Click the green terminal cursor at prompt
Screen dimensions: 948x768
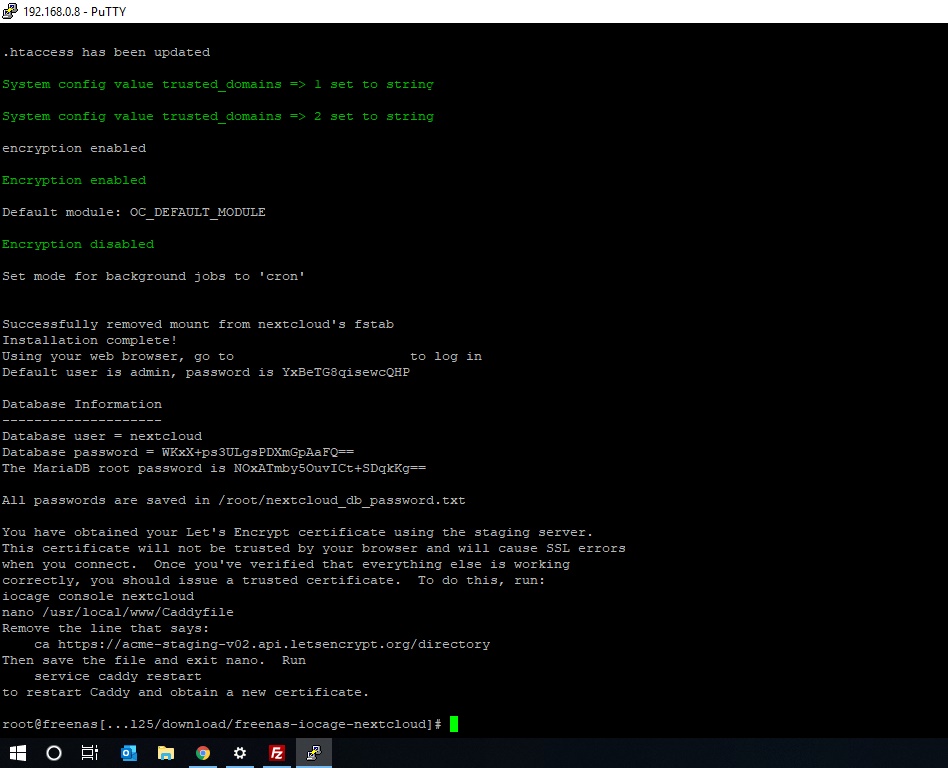tap(454, 724)
